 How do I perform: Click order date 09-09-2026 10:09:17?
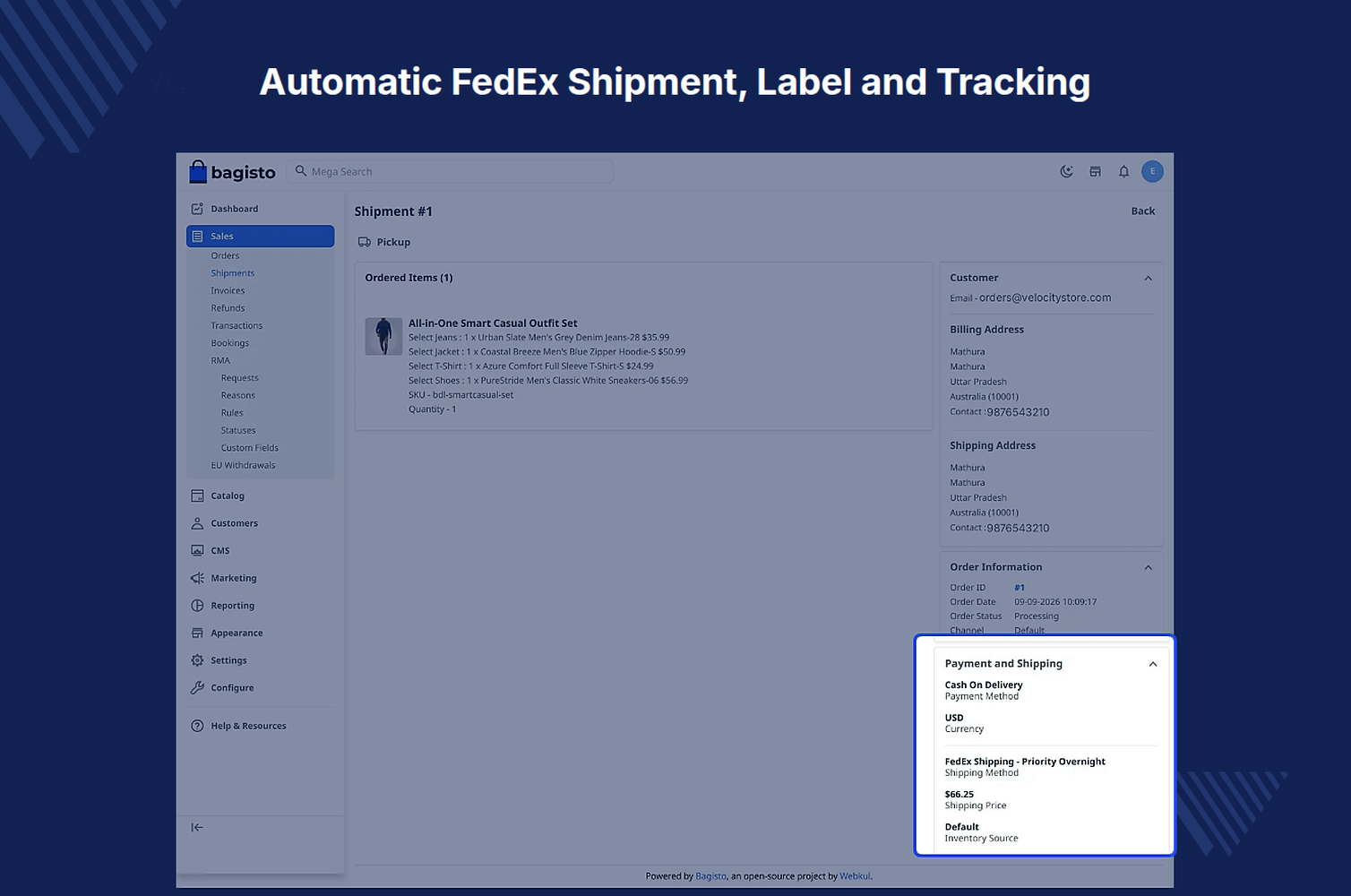1055,602
